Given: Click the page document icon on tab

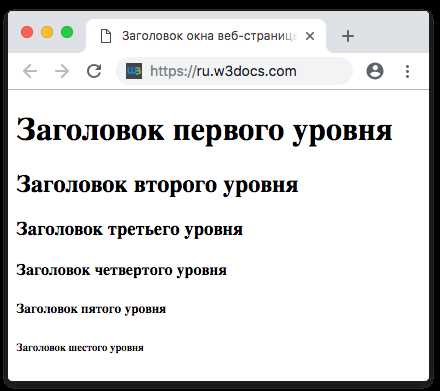Looking at the screenshot, I should tap(106, 36).
